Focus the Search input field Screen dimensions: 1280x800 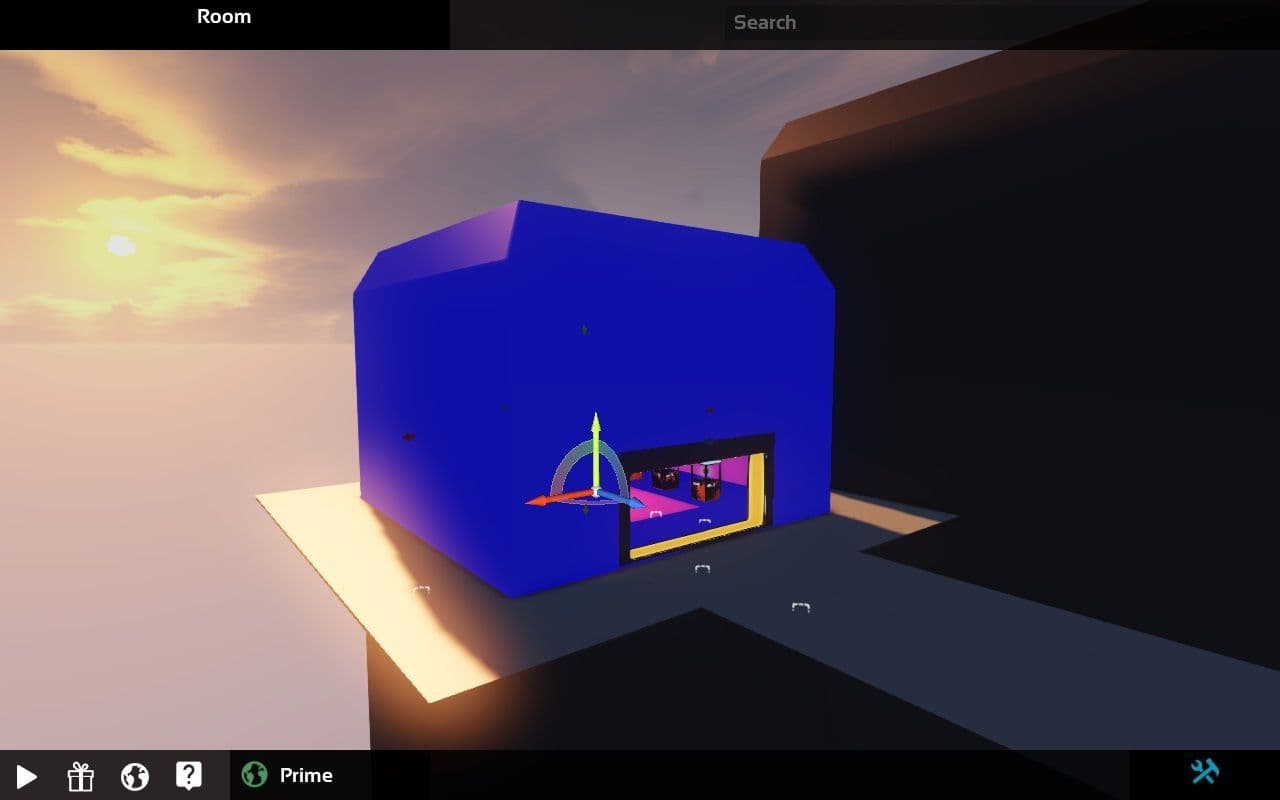(x=900, y=23)
